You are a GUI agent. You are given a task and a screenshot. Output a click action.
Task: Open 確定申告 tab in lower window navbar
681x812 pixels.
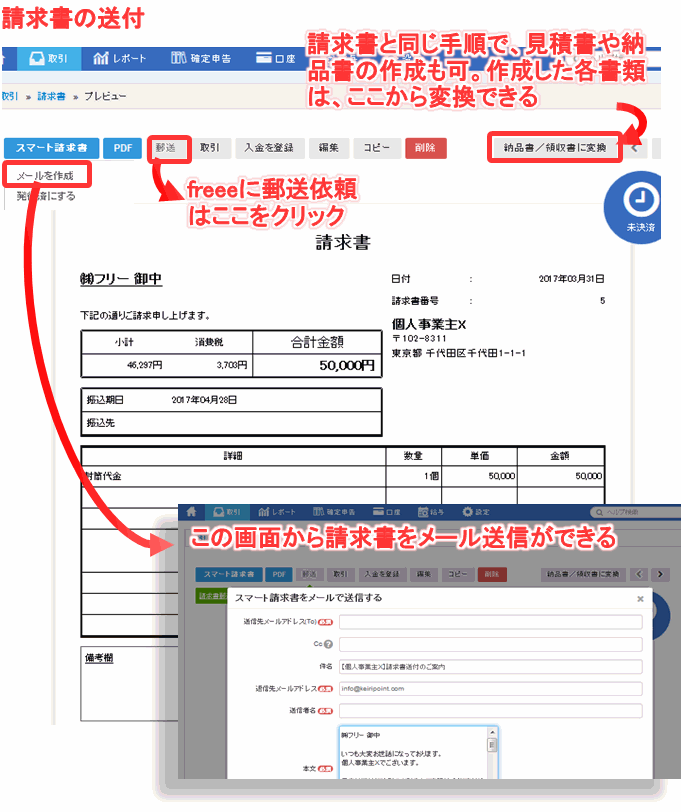(334, 512)
